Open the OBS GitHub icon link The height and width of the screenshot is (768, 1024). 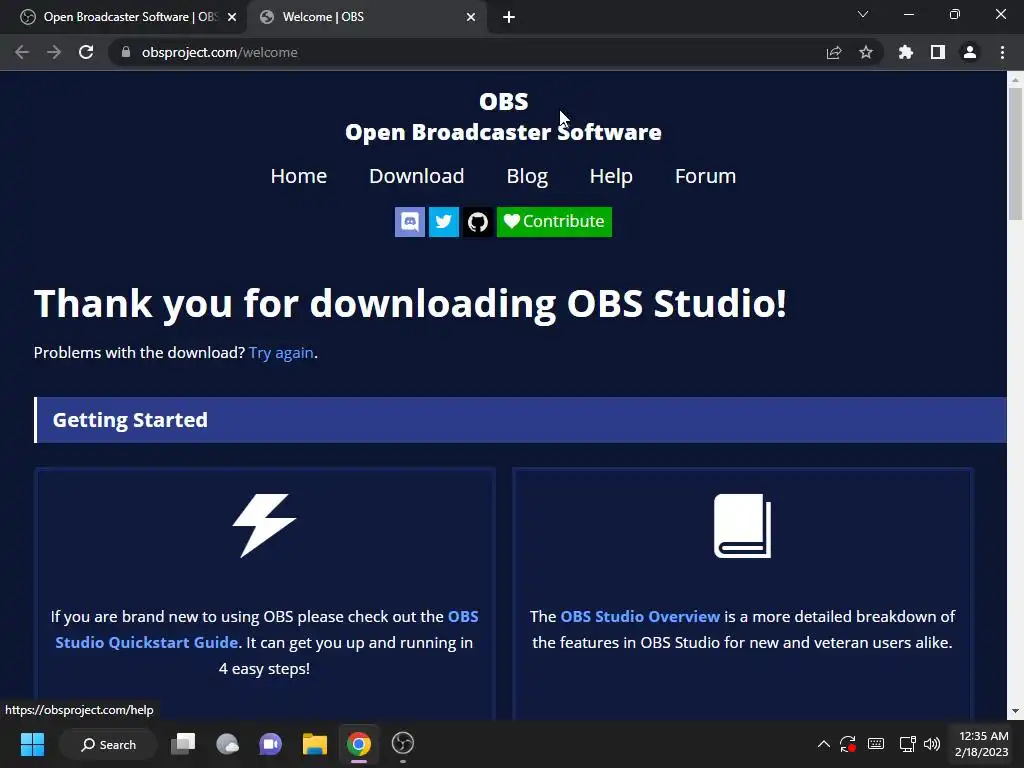[x=477, y=222]
